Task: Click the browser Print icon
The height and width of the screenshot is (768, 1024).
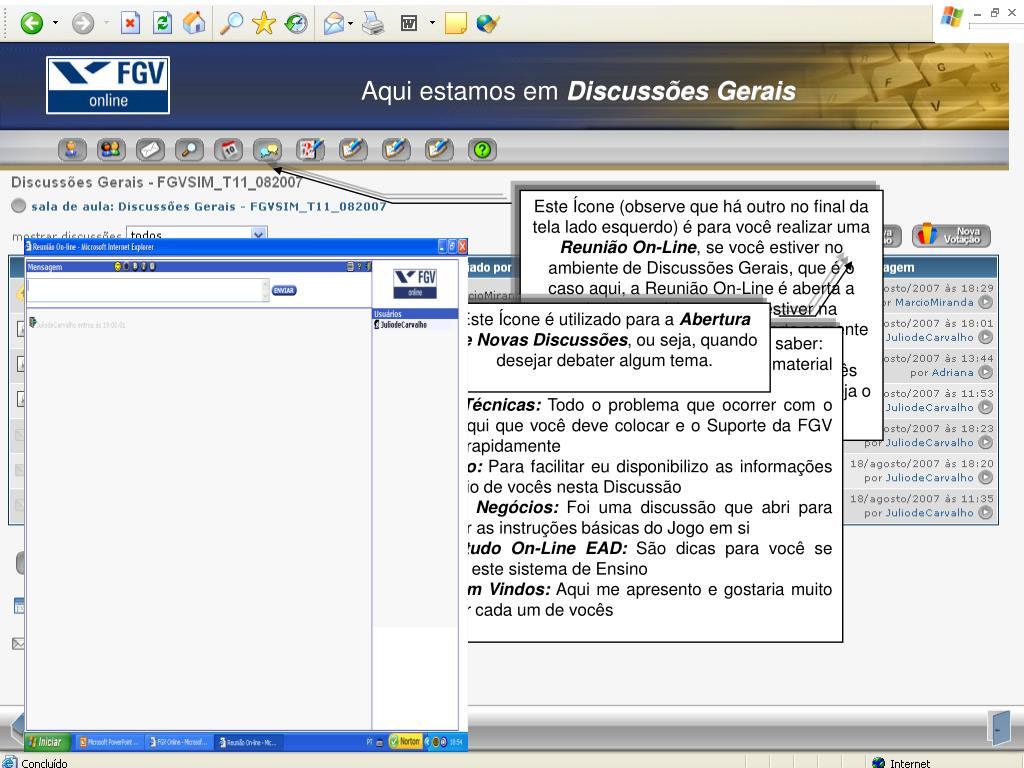Action: 373,23
